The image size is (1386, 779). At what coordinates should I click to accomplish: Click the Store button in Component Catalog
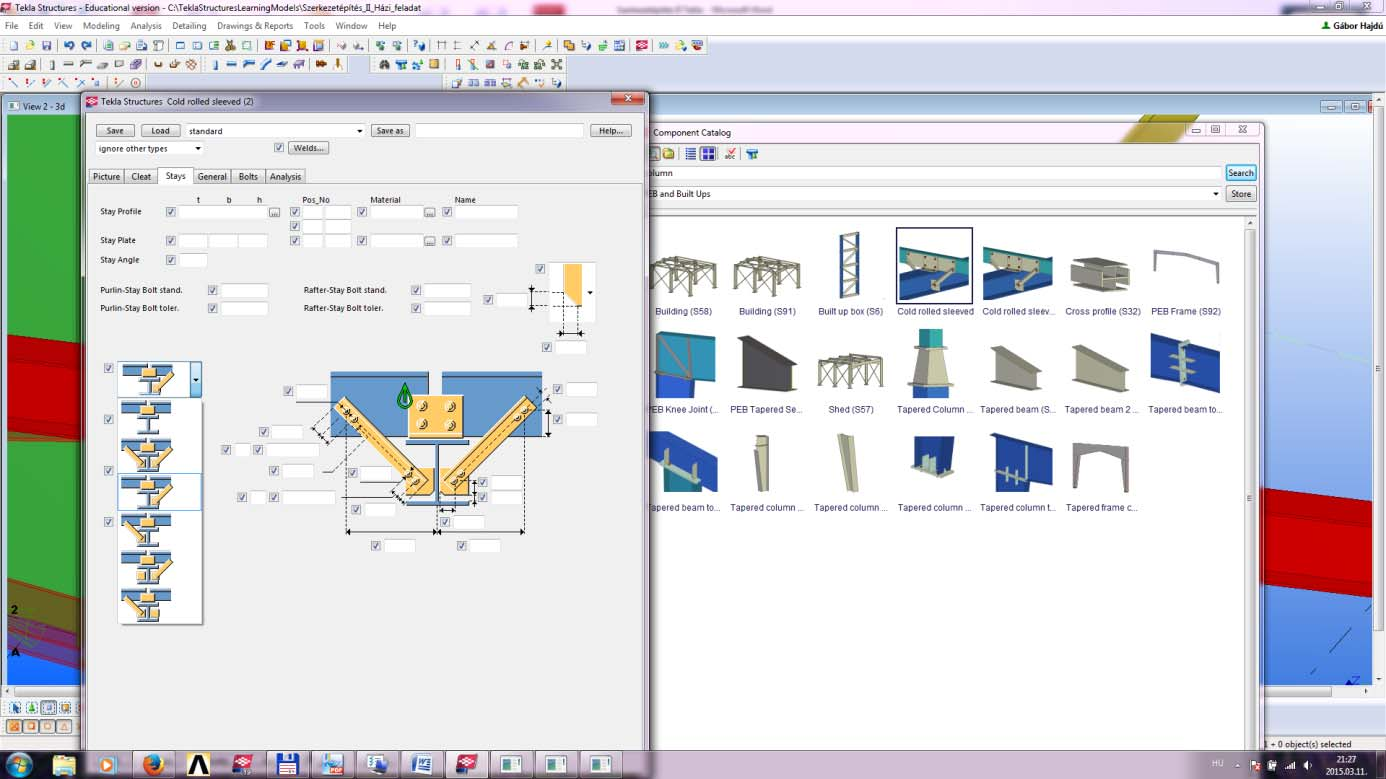(x=1240, y=194)
